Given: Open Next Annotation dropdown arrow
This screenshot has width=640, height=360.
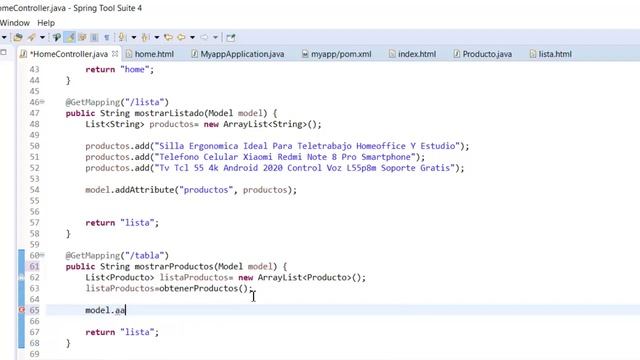Looking at the screenshot, I should click(133, 38).
